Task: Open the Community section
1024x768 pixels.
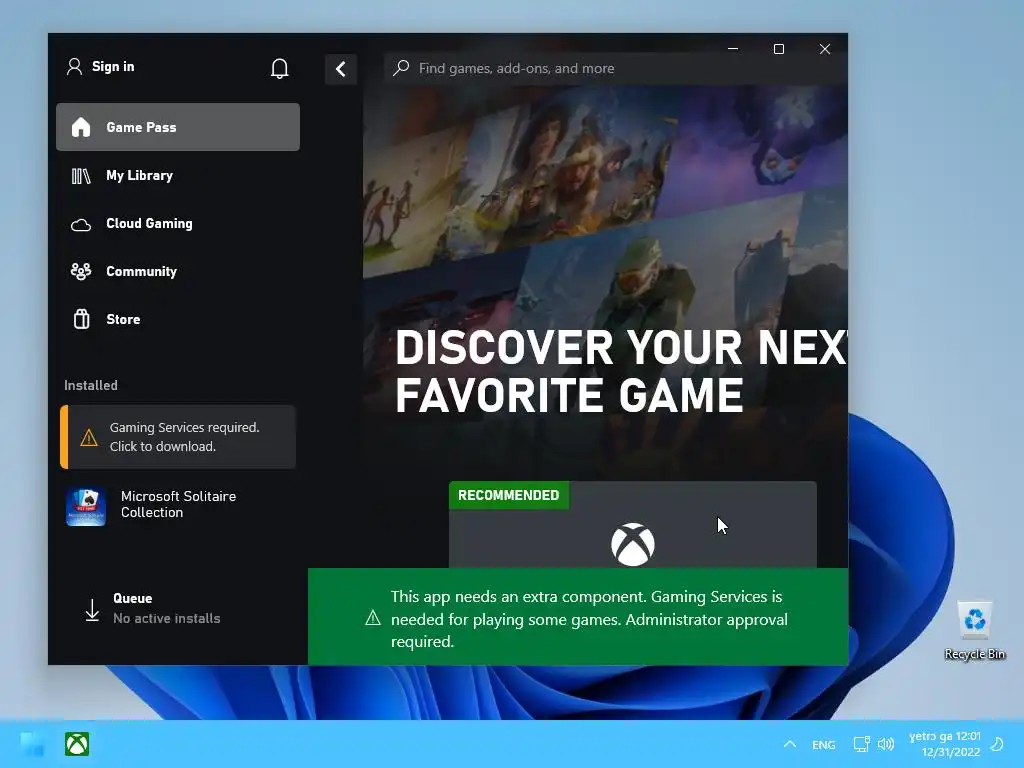Action: click(x=178, y=271)
